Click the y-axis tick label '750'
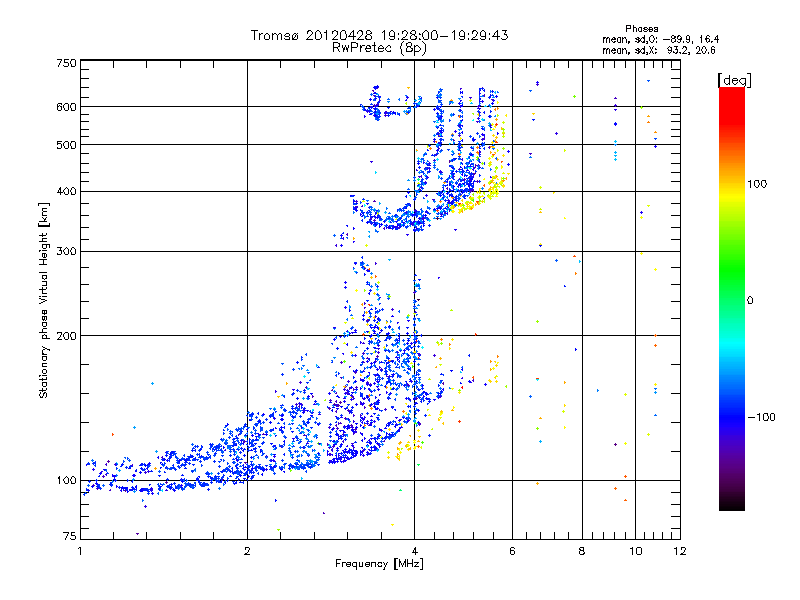Screen dimensions: 800x600 [67, 63]
